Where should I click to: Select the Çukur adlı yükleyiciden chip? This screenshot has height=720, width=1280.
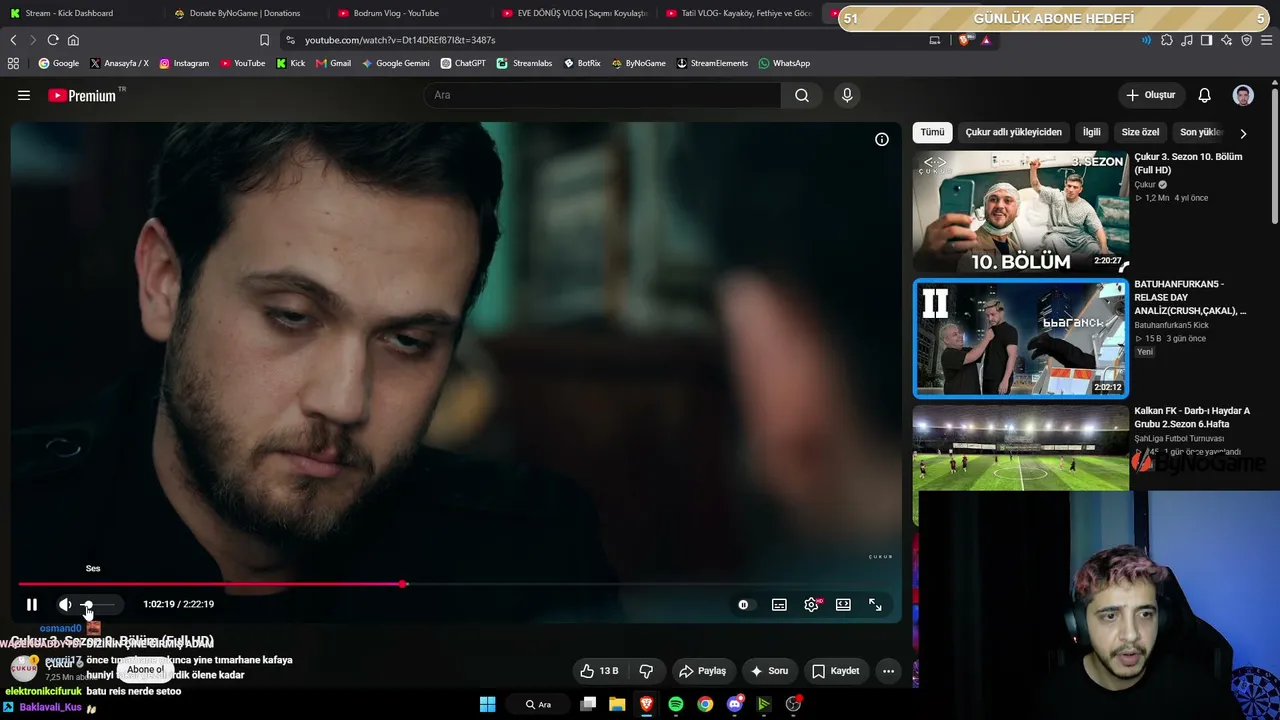click(x=1013, y=132)
